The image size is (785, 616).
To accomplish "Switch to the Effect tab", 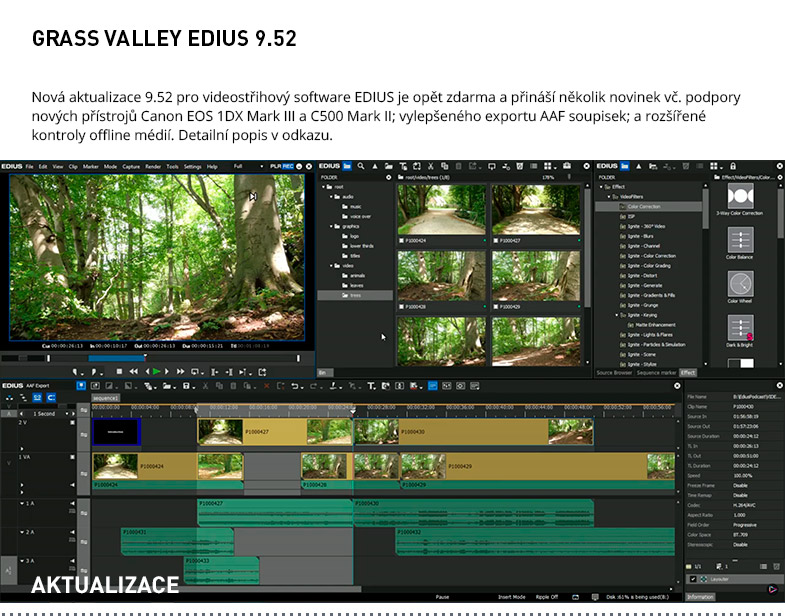I will (x=688, y=373).
